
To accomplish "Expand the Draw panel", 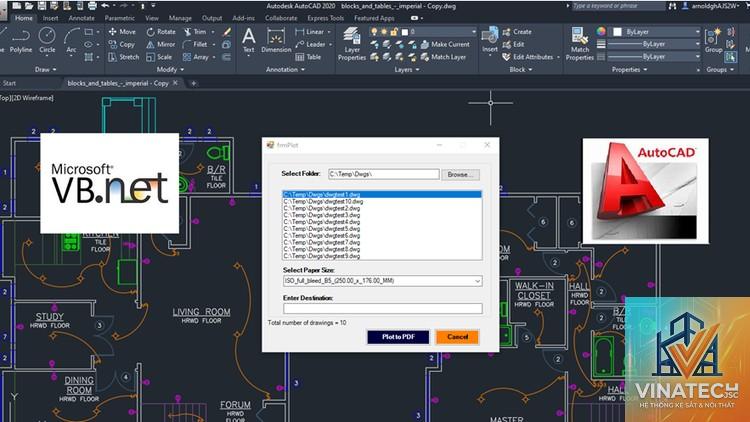I will (x=45, y=69).
